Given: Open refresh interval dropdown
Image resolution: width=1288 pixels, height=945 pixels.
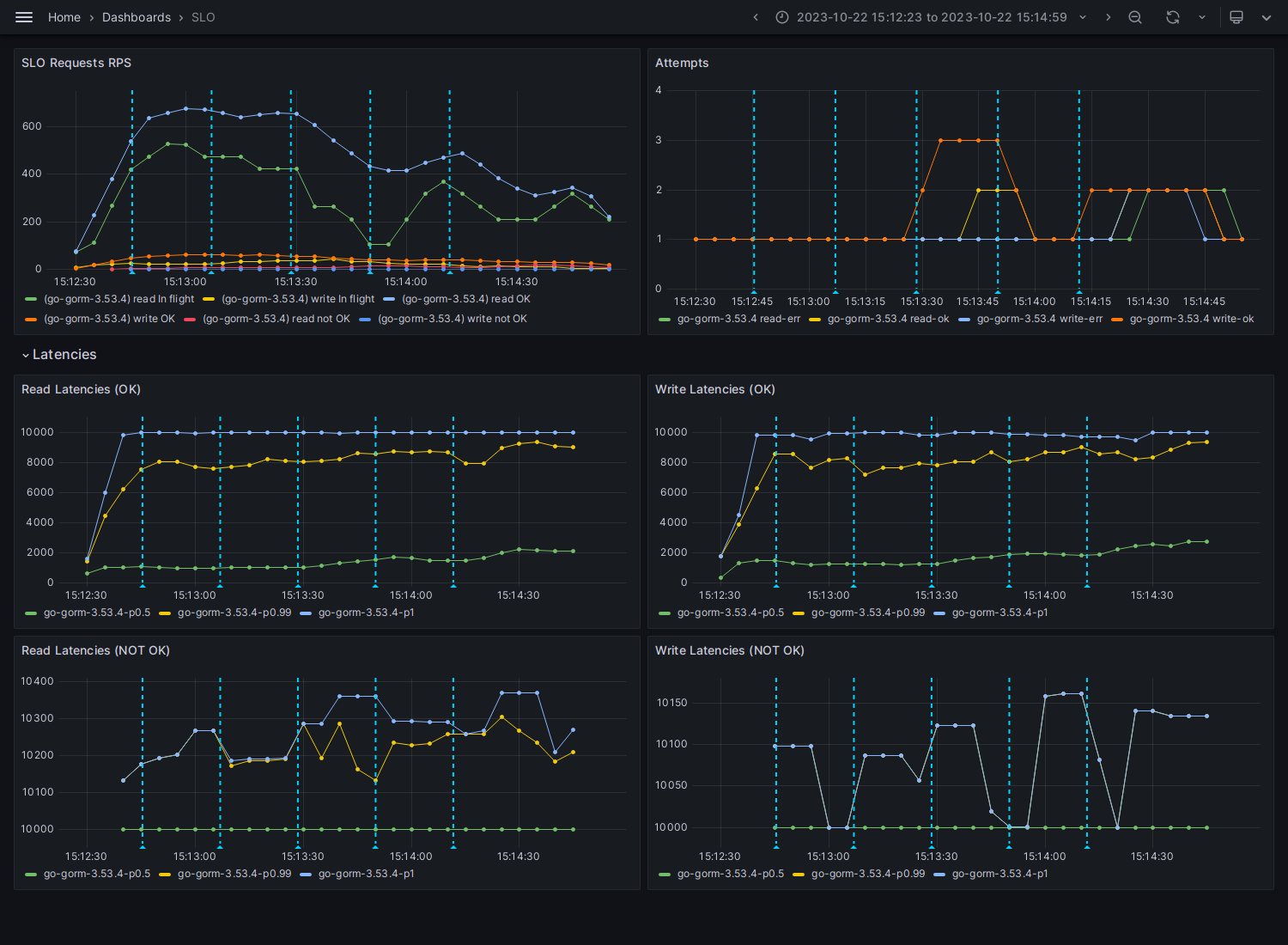Looking at the screenshot, I should (x=1201, y=17).
